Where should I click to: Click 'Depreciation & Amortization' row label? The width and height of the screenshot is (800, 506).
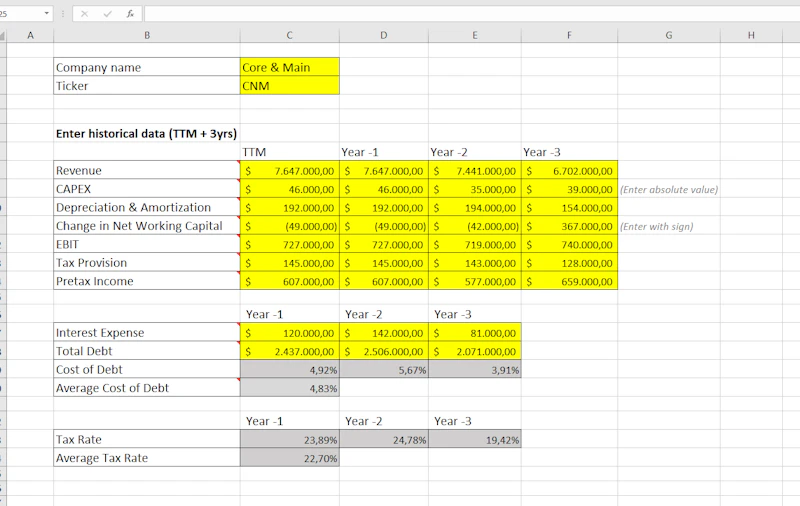[x=147, y=207]
